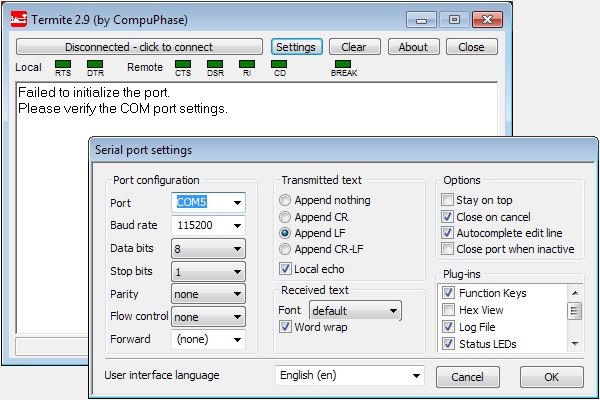Open the Stop bits dropdown
Image resolution: width=600 pixels, height=400 pixels.
tap(208, 272)
